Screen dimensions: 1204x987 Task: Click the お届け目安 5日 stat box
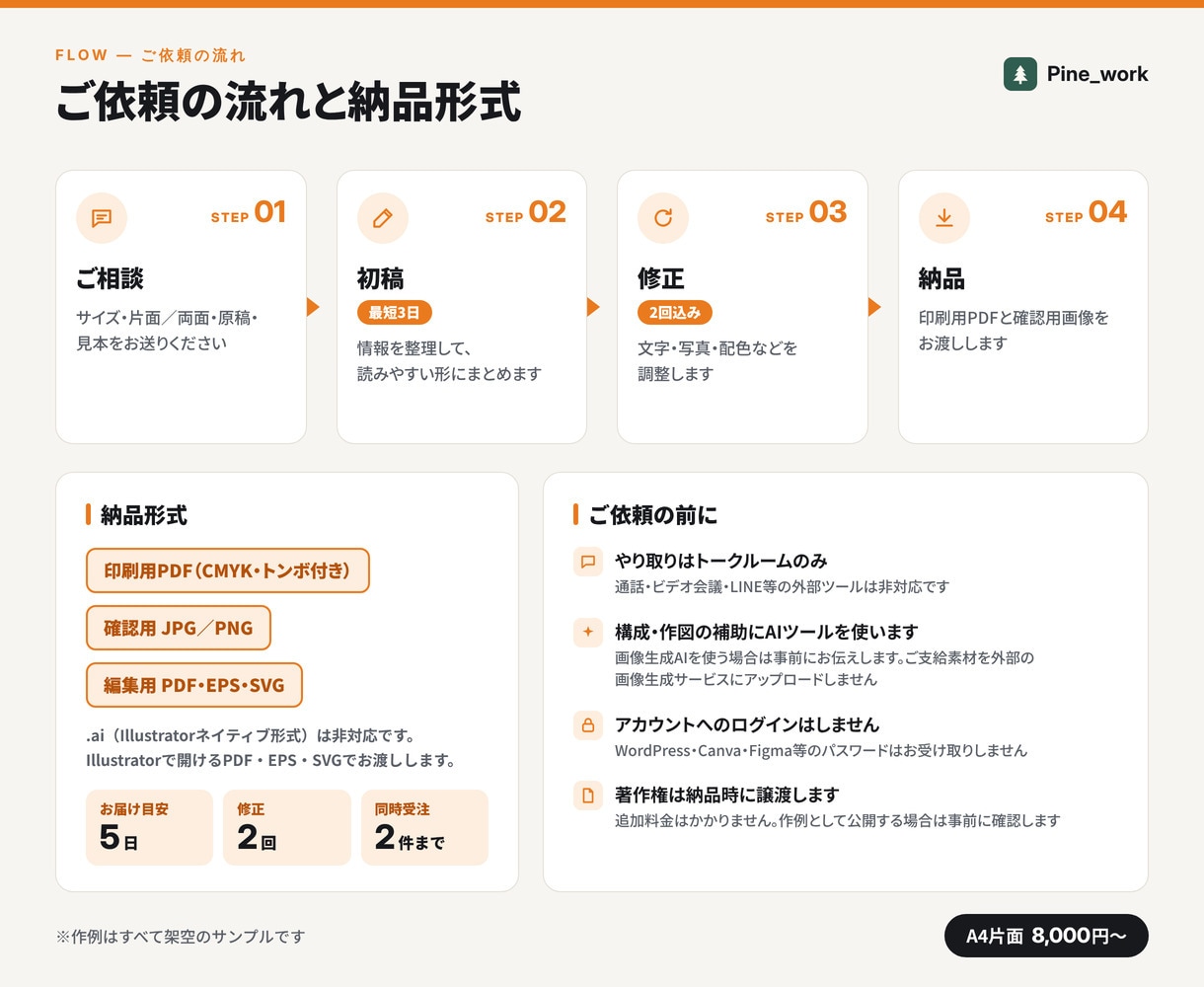[149, 827]
